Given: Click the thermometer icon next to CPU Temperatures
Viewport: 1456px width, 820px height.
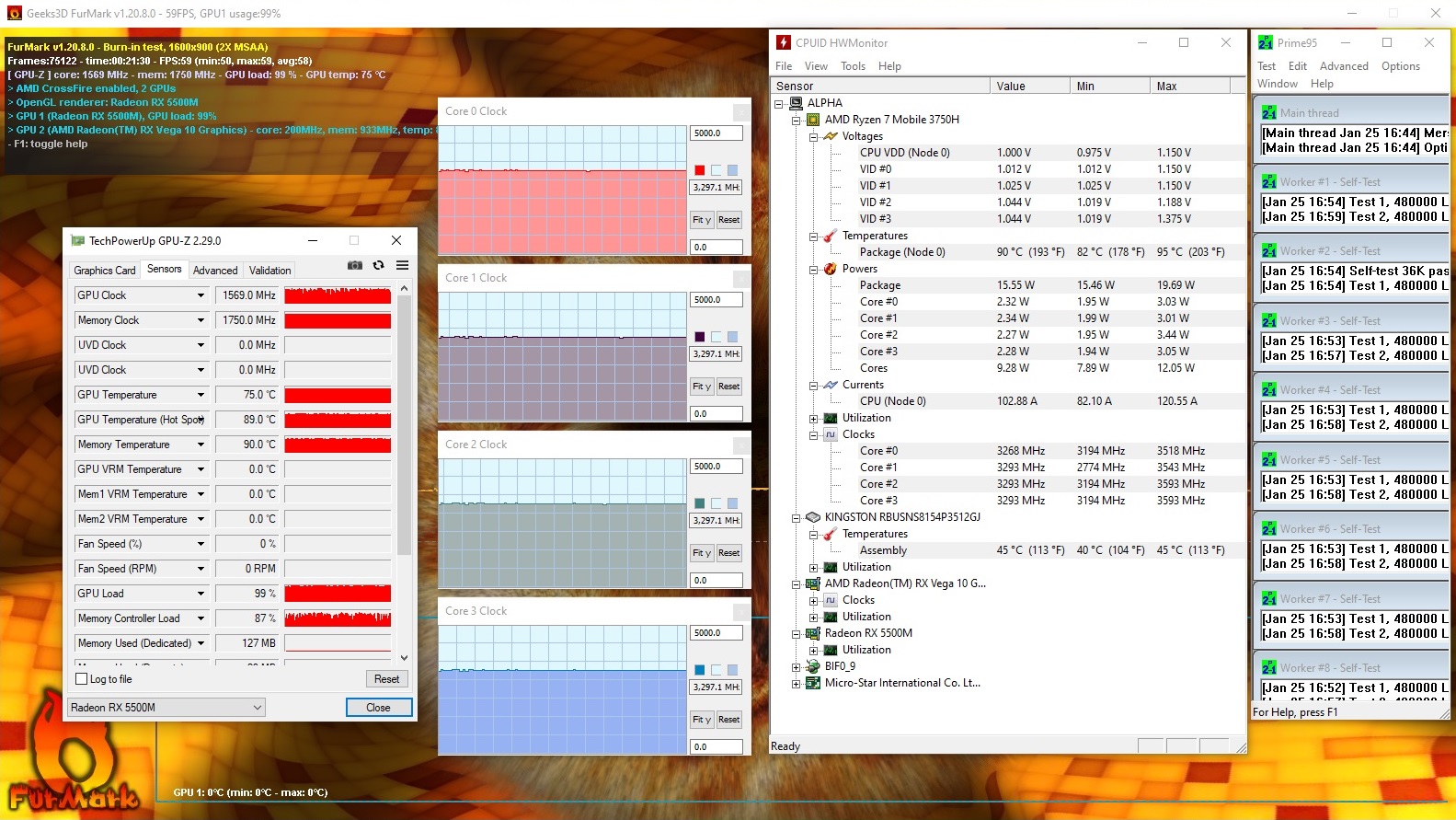Looking at the screenshot, I should tap(831, 236).
